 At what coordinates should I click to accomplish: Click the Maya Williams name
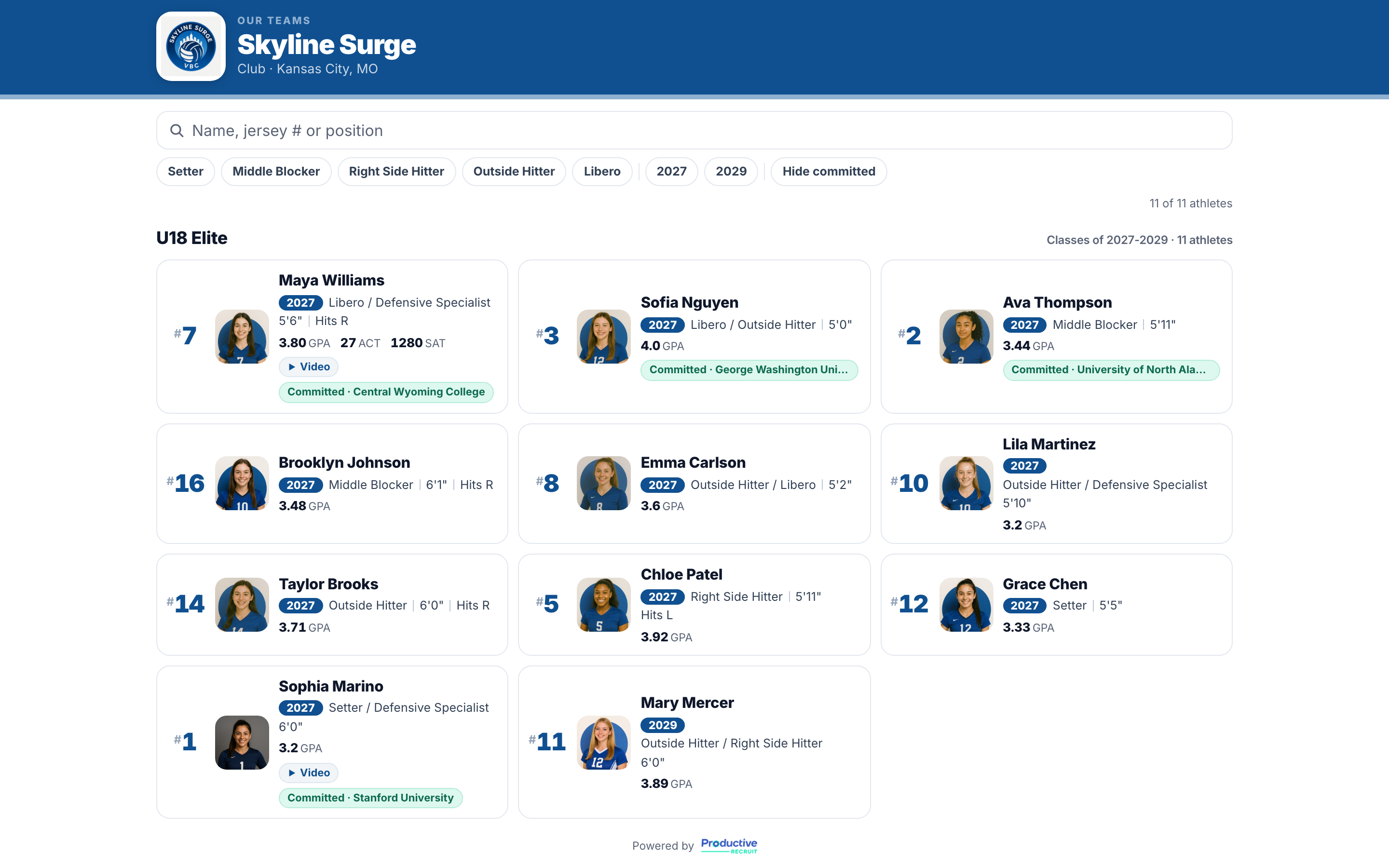(331, 280)
